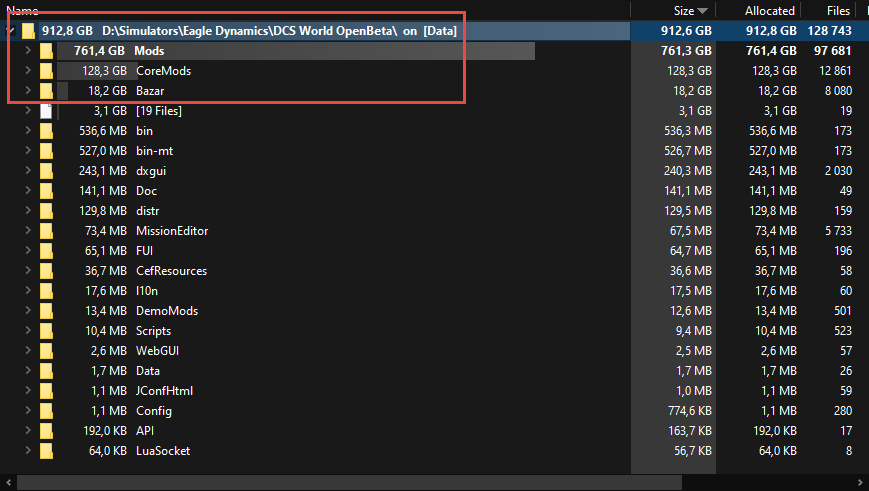Click the 56,7 KB size value
The width and height of the screenshot is (869, 491).
[x=693, y=451]
